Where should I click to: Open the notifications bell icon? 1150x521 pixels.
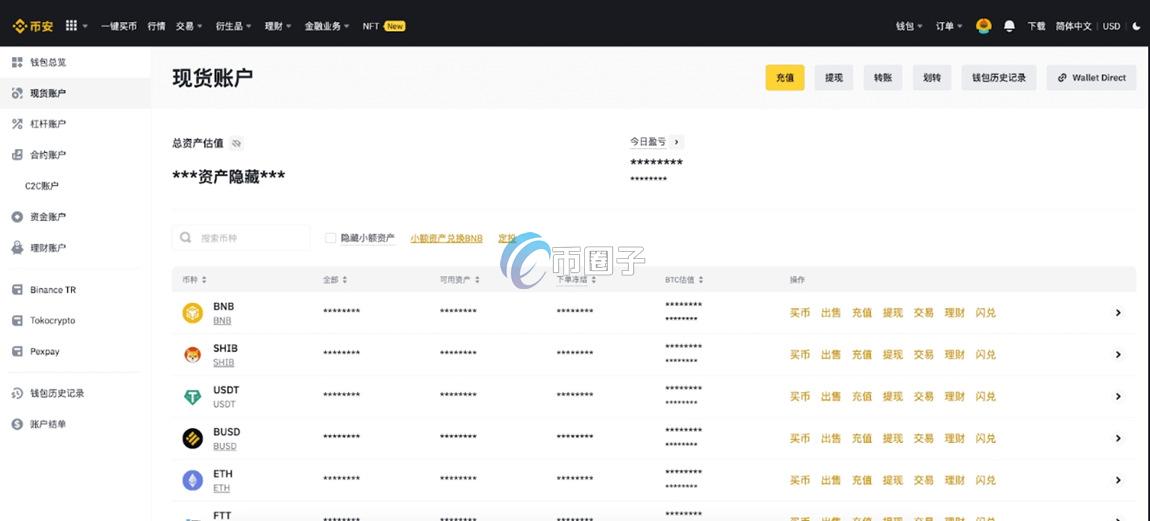coord(1010,26)
